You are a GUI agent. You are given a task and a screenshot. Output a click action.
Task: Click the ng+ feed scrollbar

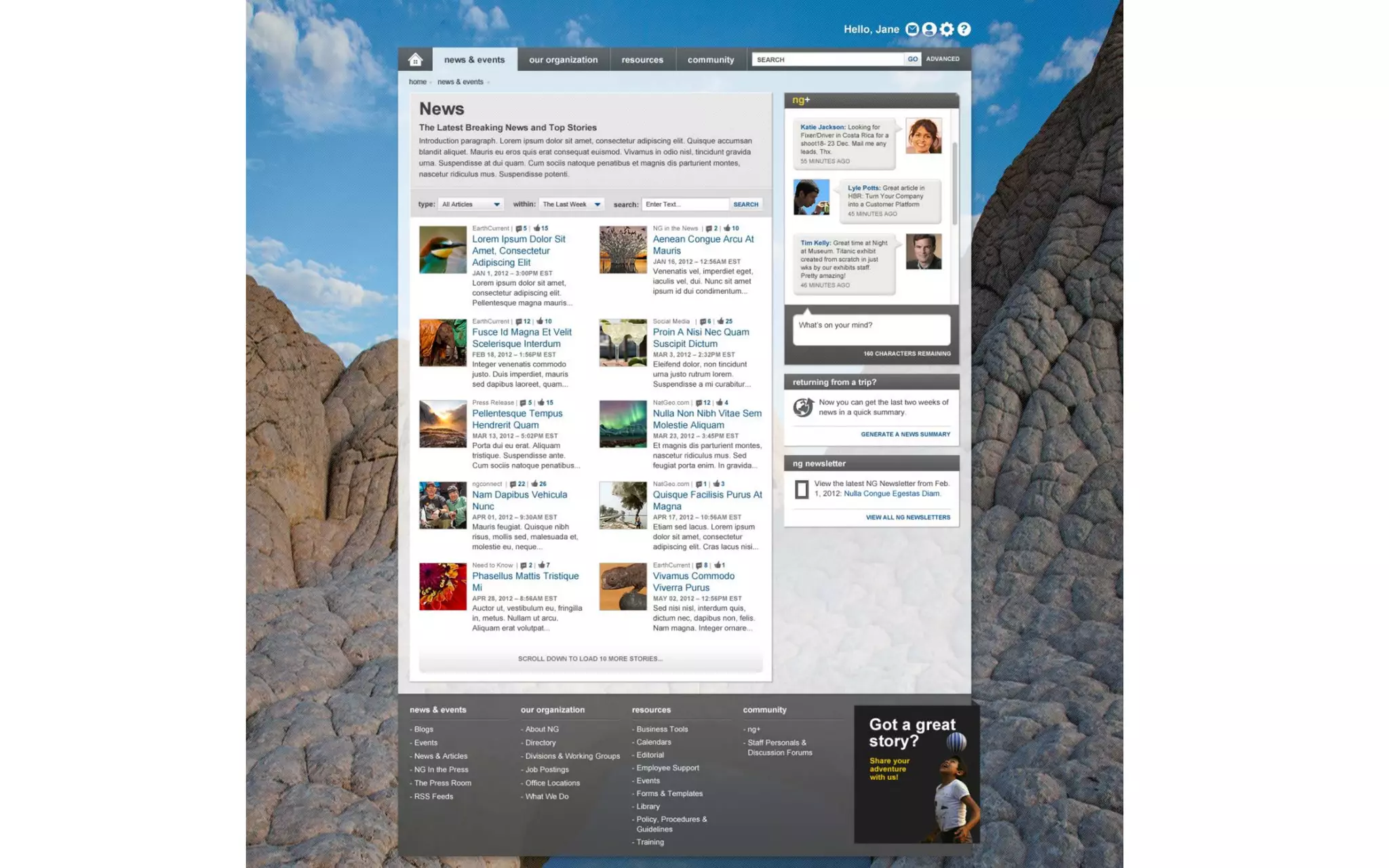[x=954, y=183]
